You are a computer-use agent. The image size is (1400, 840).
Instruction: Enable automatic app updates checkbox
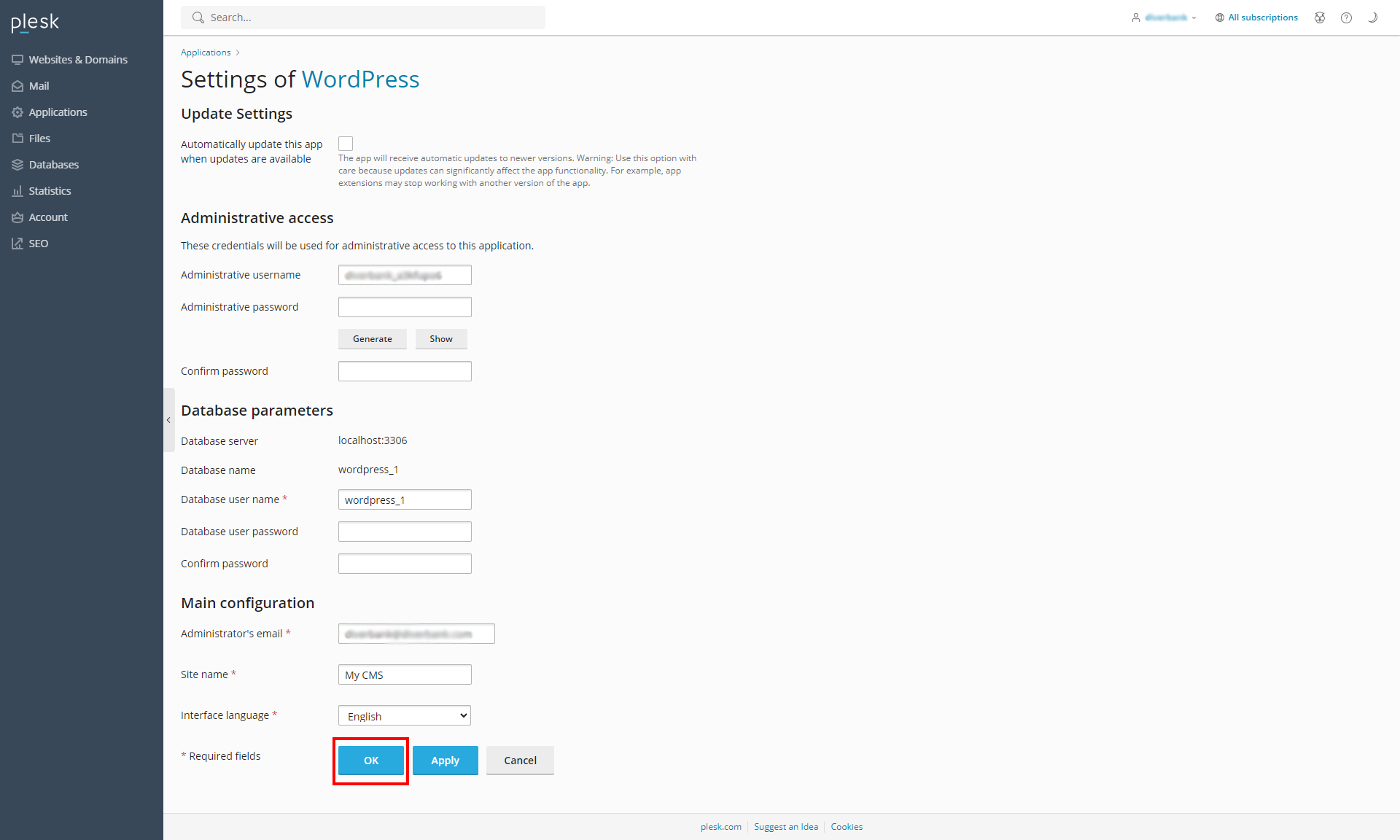(346, 144)
